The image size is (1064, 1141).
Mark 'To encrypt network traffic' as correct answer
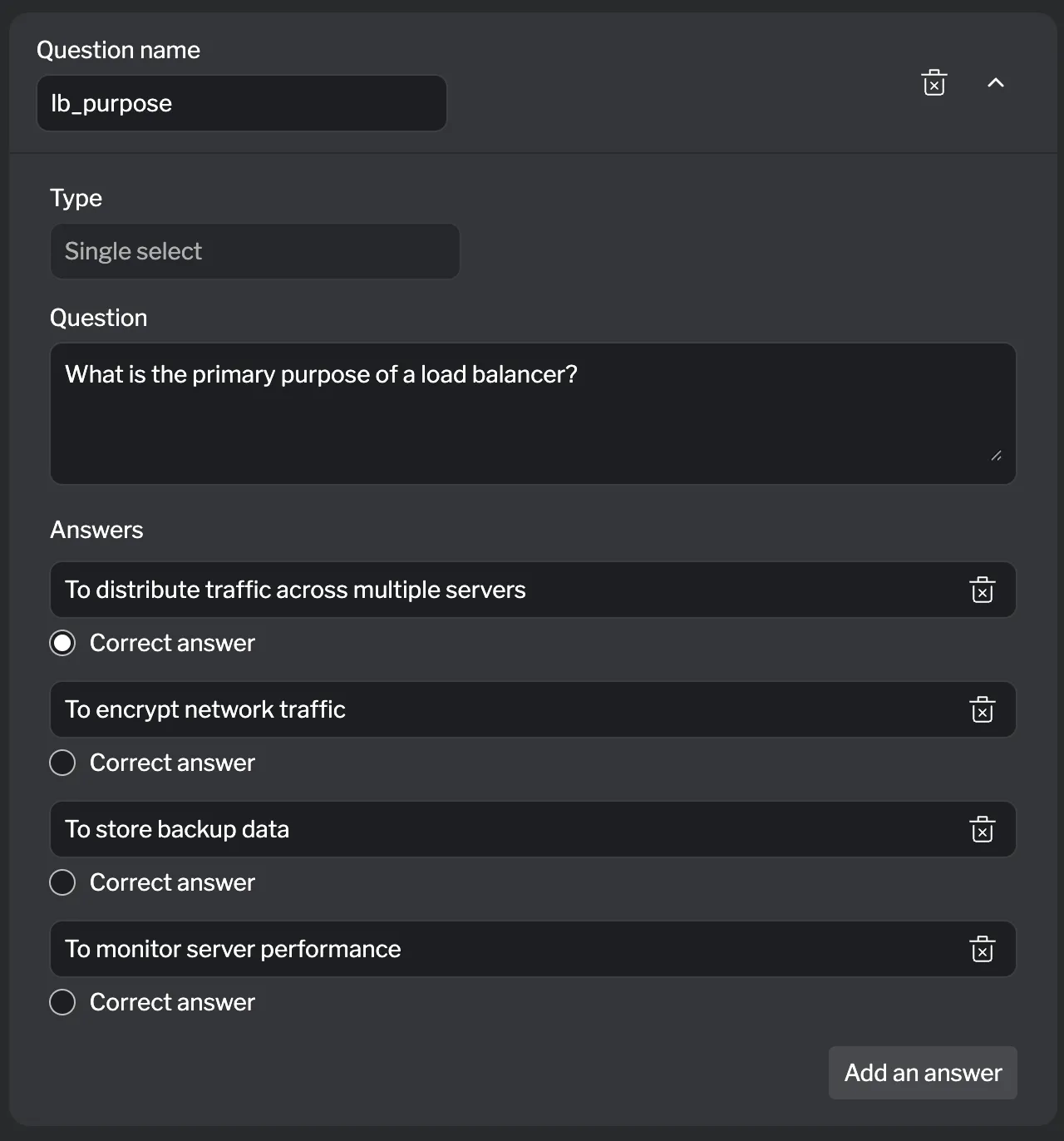pyautogui.click(x=62, y=763)
